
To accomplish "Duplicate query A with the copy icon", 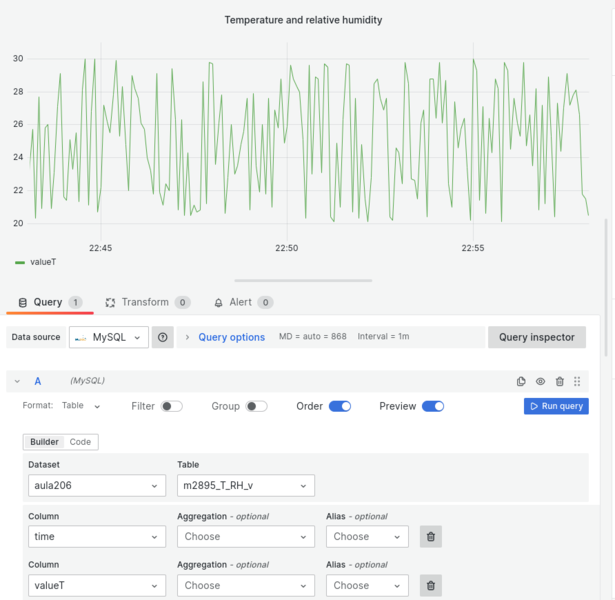I will point(521,381).
